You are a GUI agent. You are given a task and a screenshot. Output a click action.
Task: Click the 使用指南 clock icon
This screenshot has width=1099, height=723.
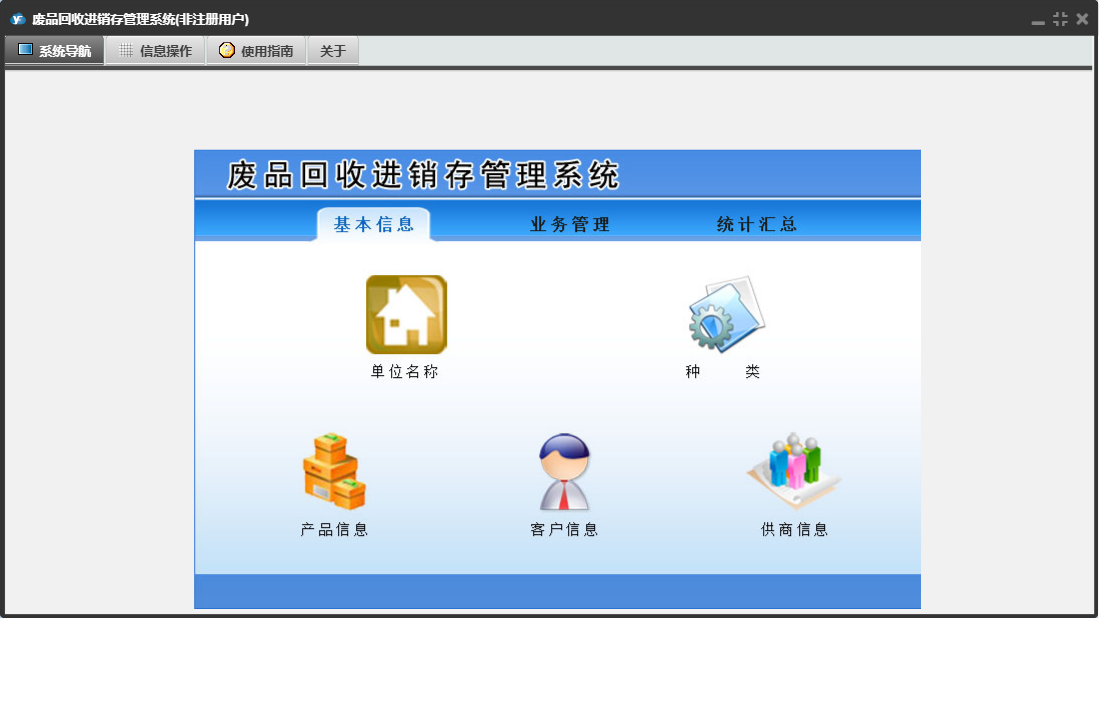coord(226,50)
